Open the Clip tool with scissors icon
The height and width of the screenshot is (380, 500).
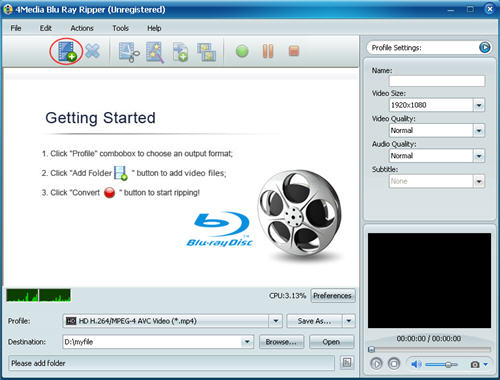pos(129,52)
